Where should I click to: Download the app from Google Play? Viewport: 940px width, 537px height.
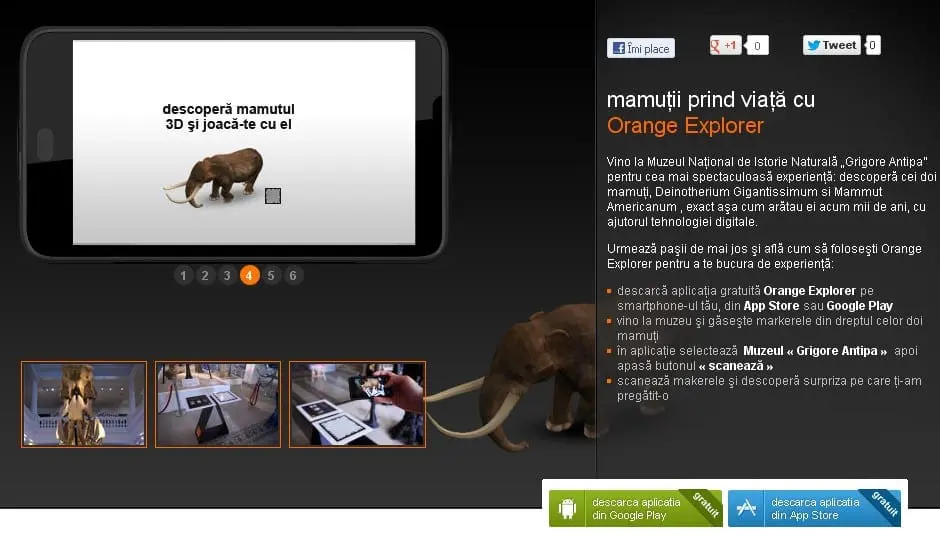(x=635, y=508)
